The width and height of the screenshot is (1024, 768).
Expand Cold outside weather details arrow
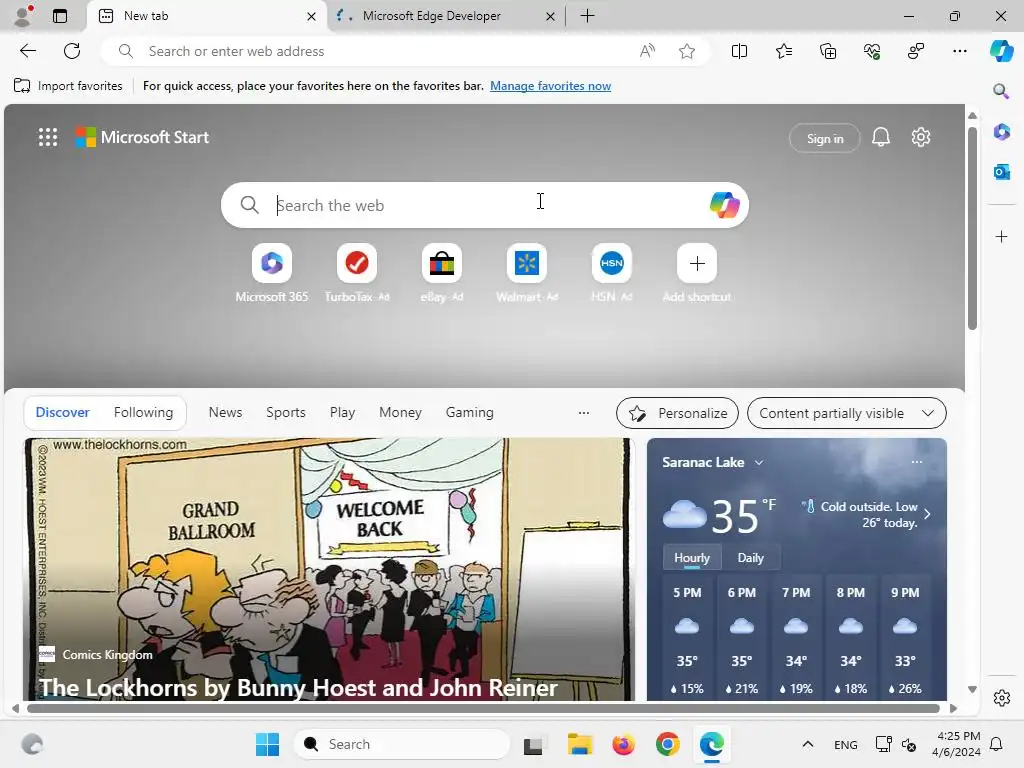927,514
